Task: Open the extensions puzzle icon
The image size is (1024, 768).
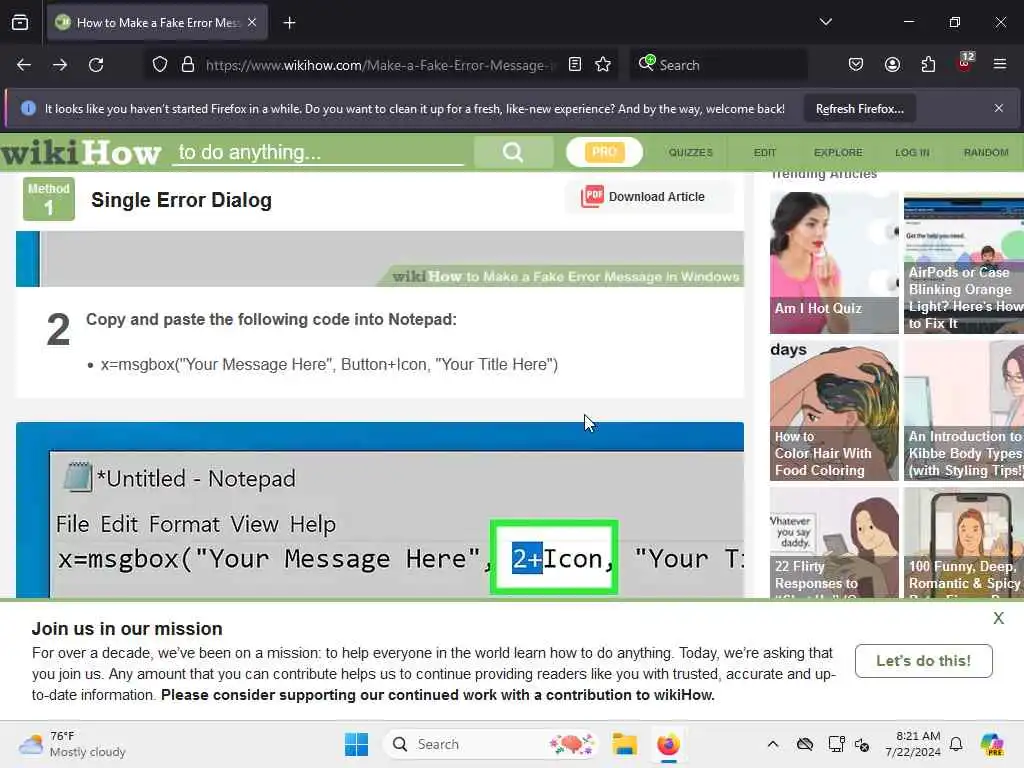Action: click(x=928, y=64)
